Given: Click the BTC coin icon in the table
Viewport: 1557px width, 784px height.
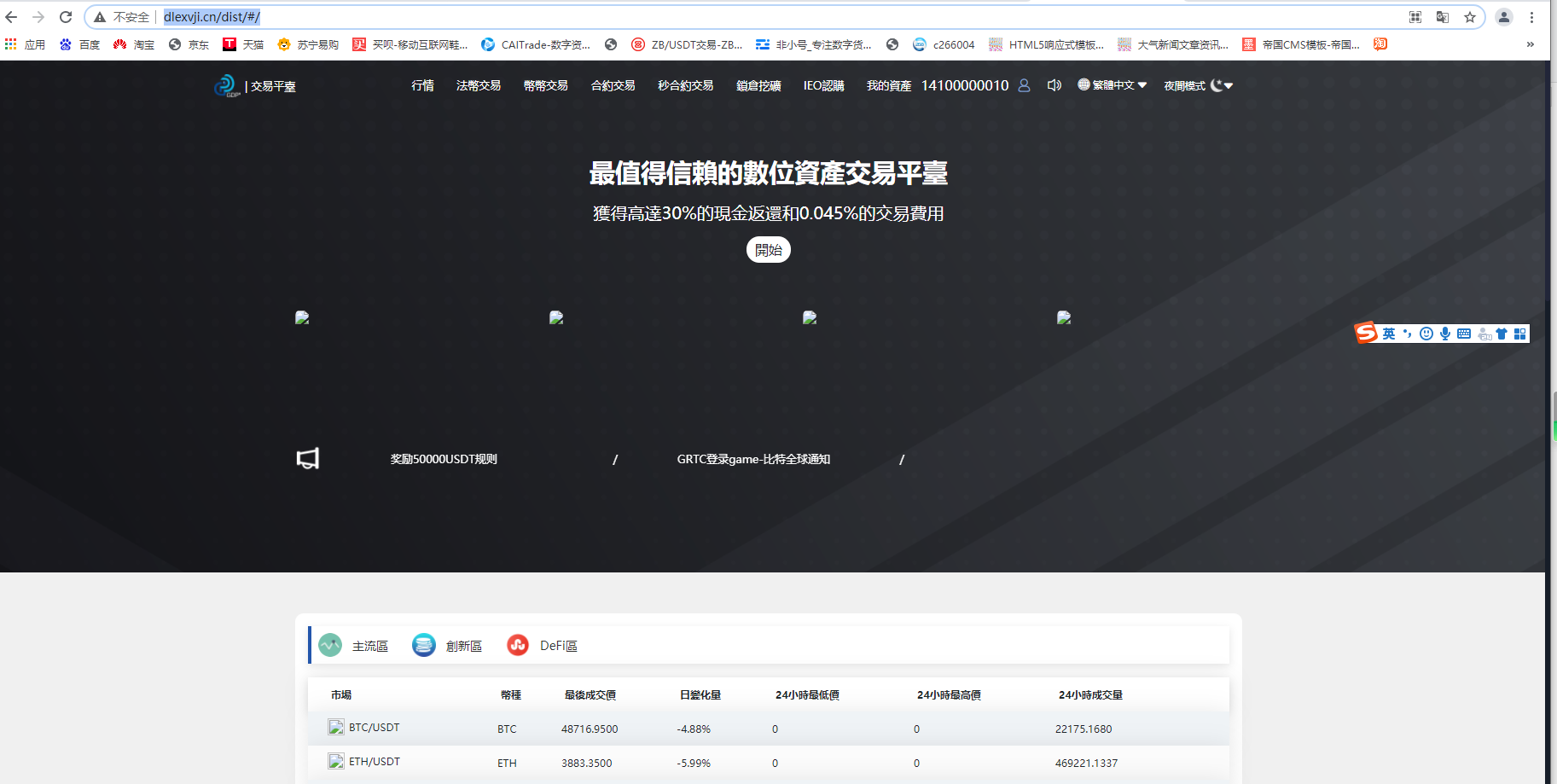Looking at the screenshot, I should [335, 727].
